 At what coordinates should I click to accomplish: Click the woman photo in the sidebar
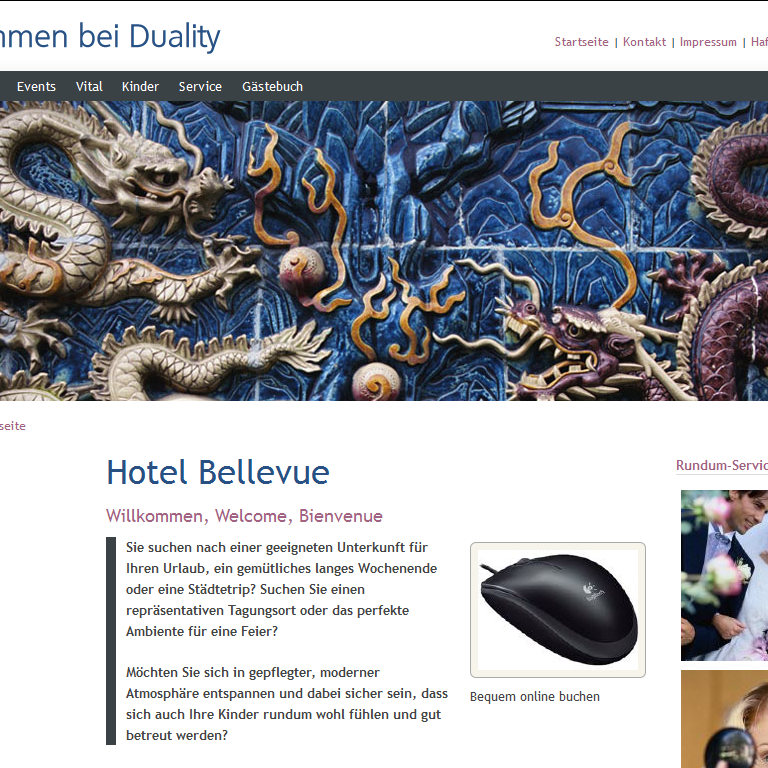pos(724,719)
